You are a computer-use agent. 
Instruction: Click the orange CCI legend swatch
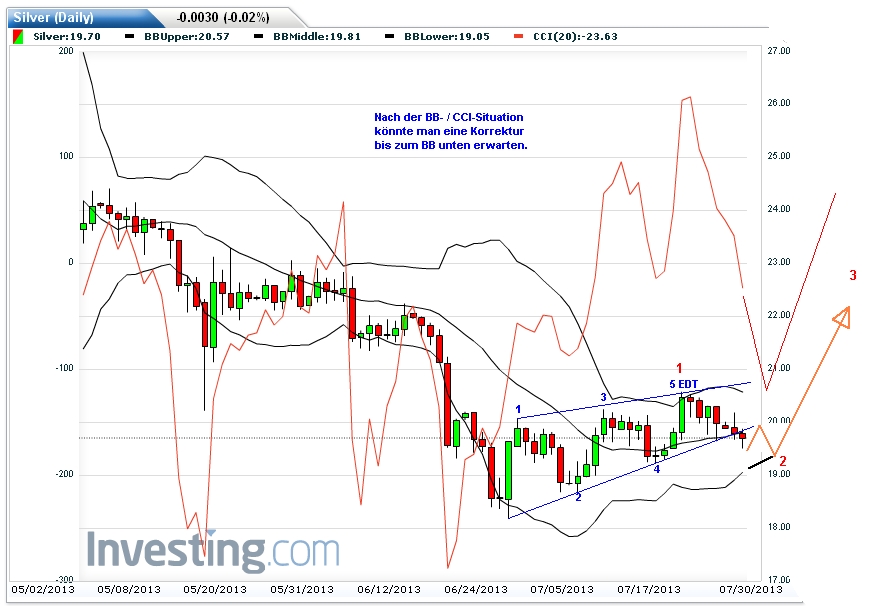tap(519, 37)
